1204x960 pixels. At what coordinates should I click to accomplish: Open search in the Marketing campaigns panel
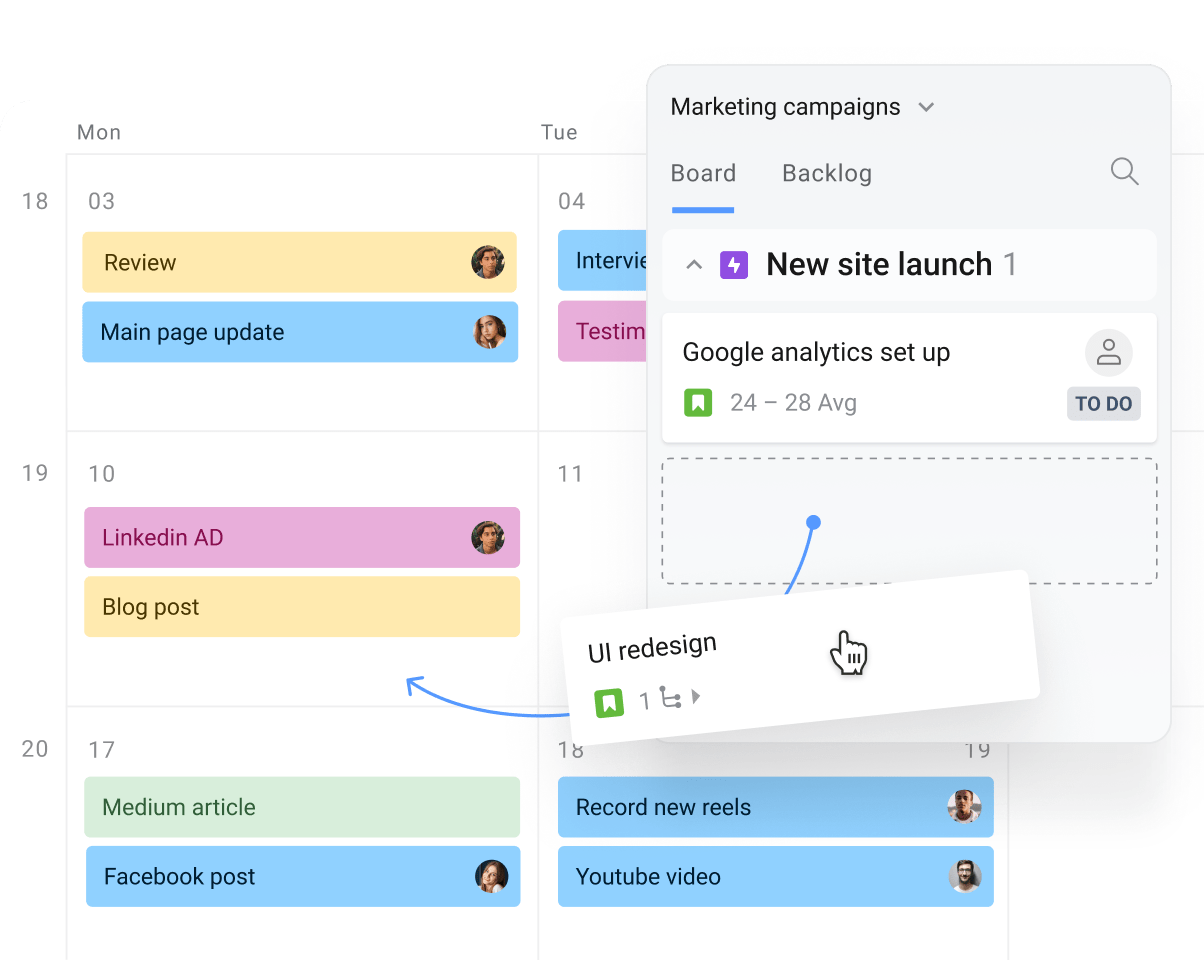pyautogui.click(x=1124, y=172)
